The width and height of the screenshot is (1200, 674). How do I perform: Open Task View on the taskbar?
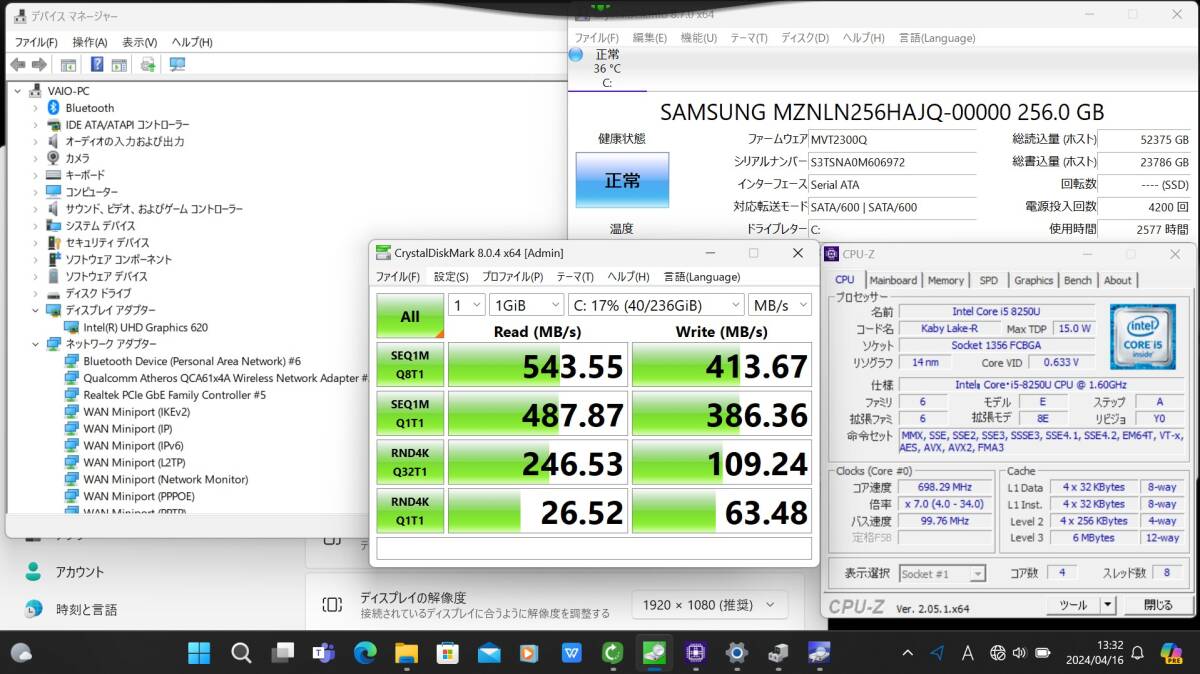tap(282, 653)
